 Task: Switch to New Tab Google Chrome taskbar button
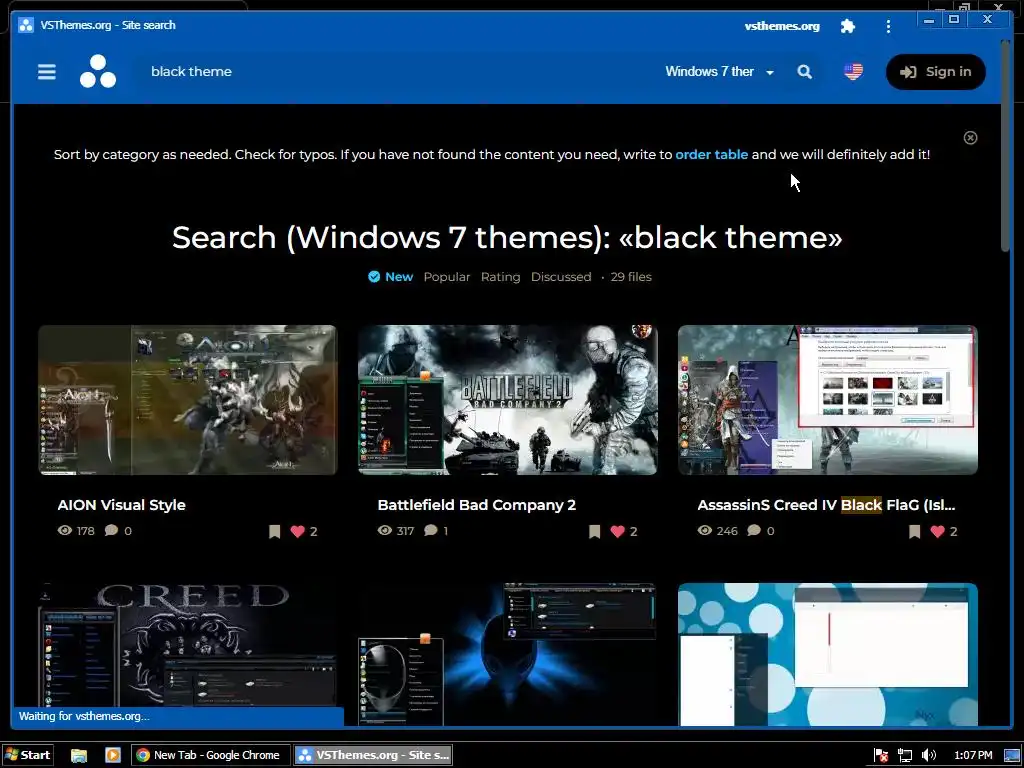[208, 756]
